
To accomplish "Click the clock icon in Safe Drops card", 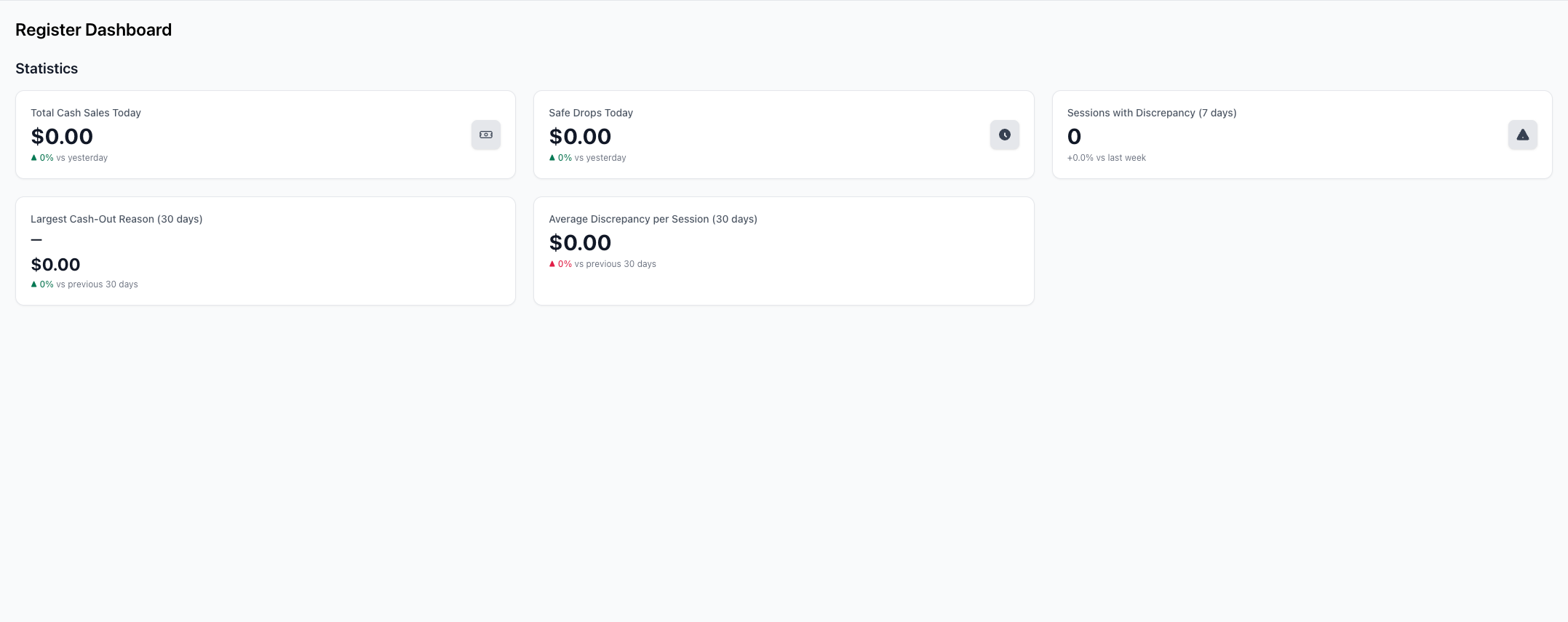I will 1004,135.
